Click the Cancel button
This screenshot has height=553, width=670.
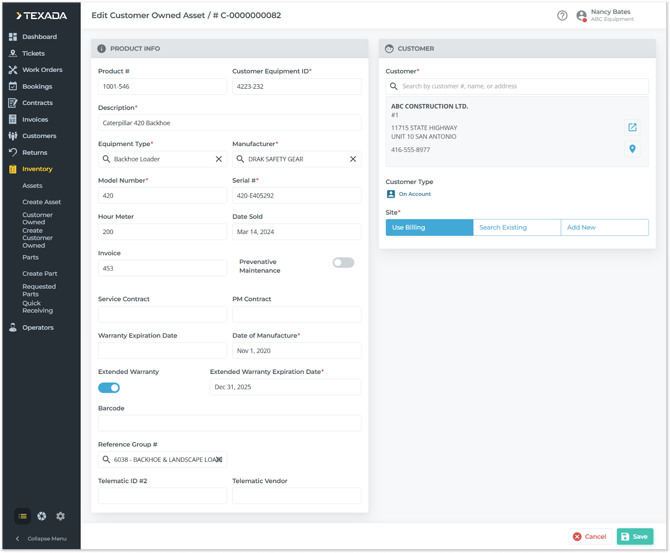(x=589, y=537)
